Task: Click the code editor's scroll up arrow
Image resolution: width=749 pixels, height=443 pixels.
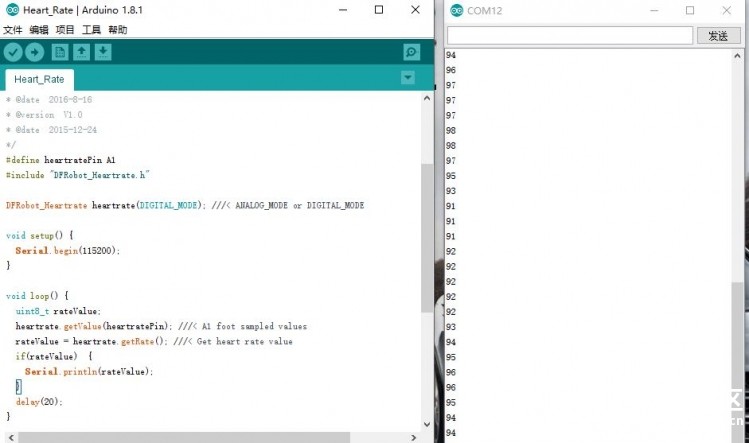Action: (x=427, y=98)
